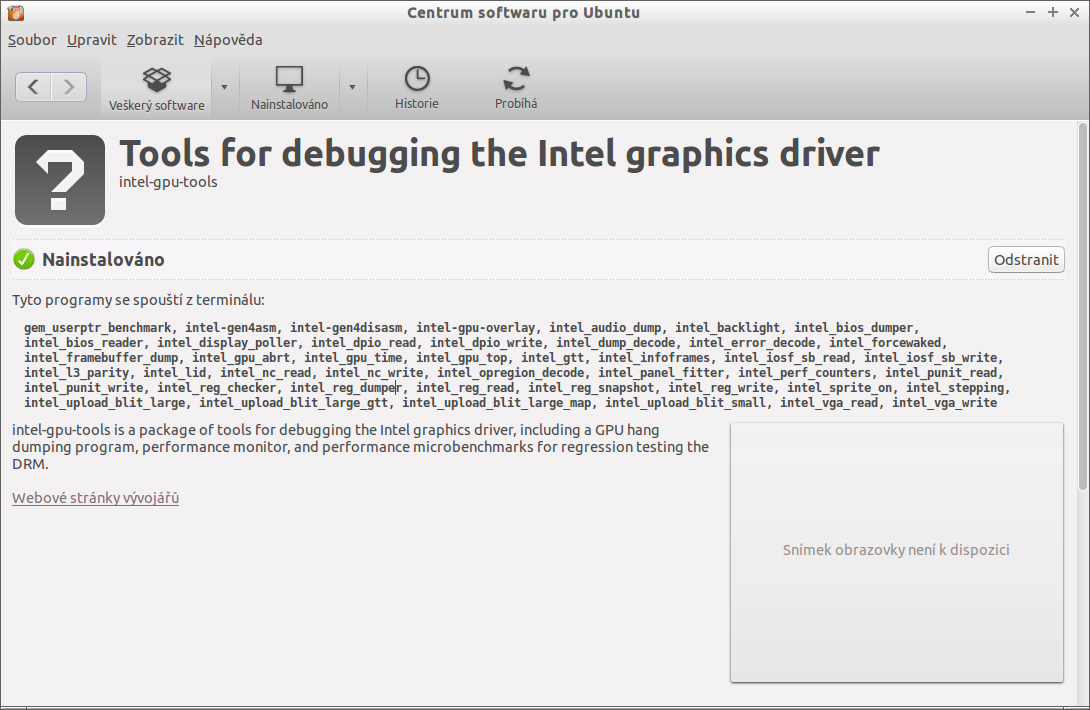Screen dimensions: 1090x710
Task: Expand the Veškerý software dropdown arrow
Action: (x=224, y=87)
